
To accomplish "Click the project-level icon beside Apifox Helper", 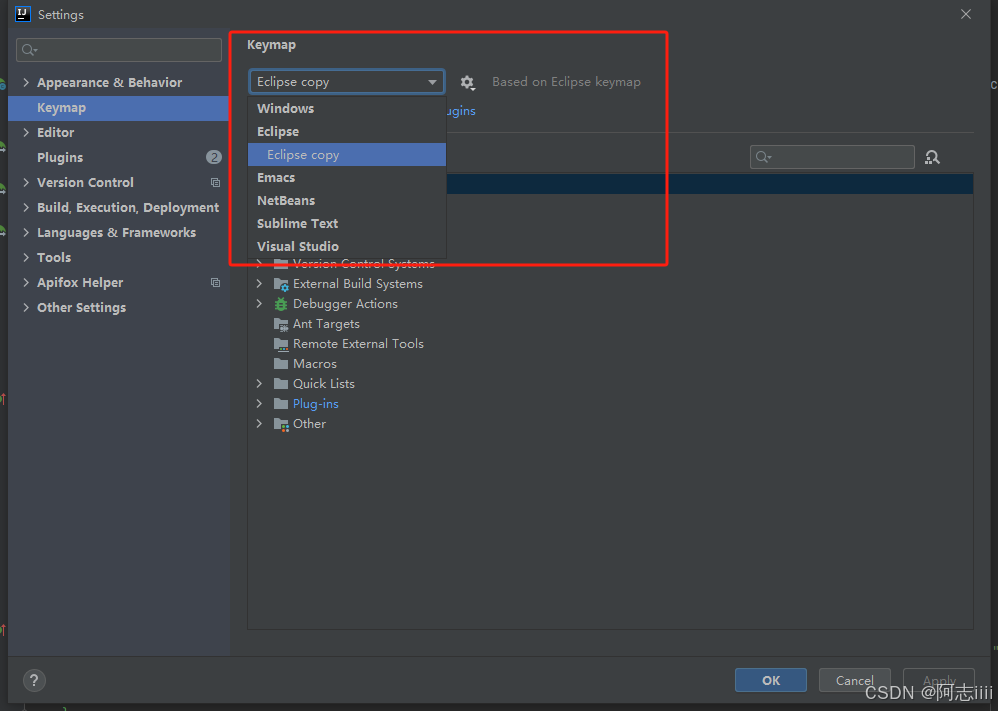I will [x=215, y=283].
